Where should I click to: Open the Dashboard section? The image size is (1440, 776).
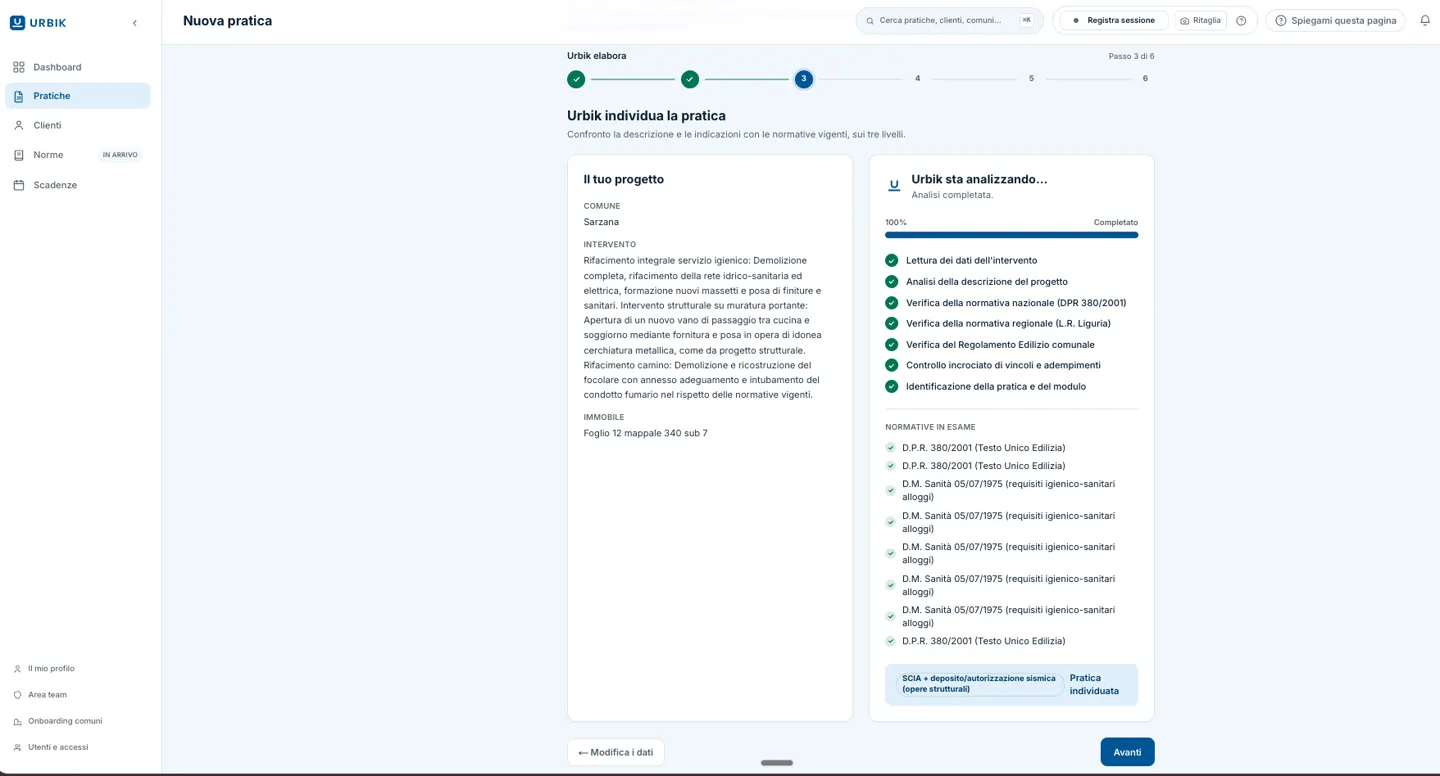pyautogui.click(x=78, y=67)
